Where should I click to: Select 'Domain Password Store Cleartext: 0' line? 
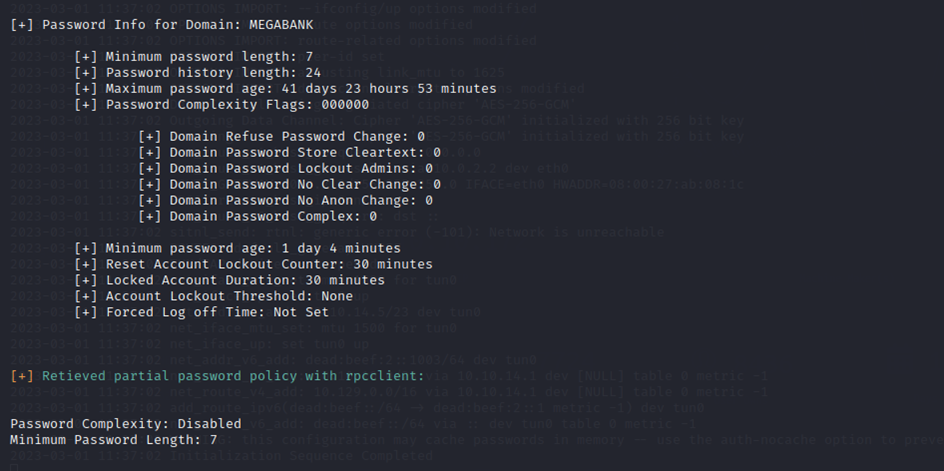point(289,153)
